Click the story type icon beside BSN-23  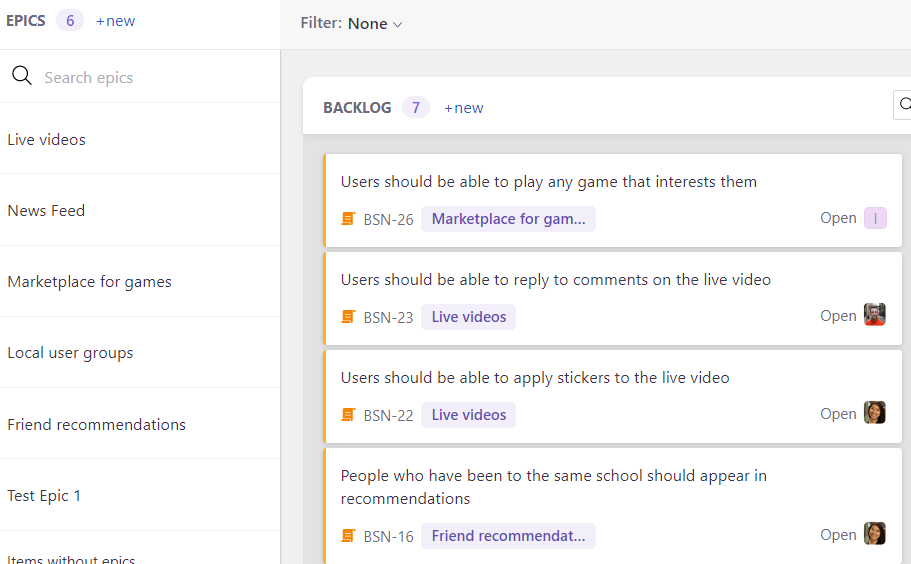pyautogui.click(x=348, y=317)
